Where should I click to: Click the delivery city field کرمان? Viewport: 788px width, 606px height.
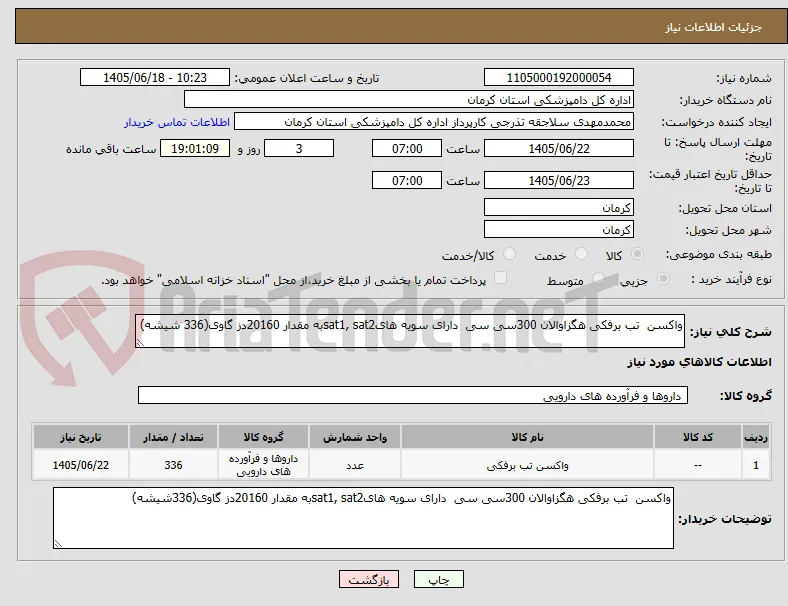tap(559, 229)
